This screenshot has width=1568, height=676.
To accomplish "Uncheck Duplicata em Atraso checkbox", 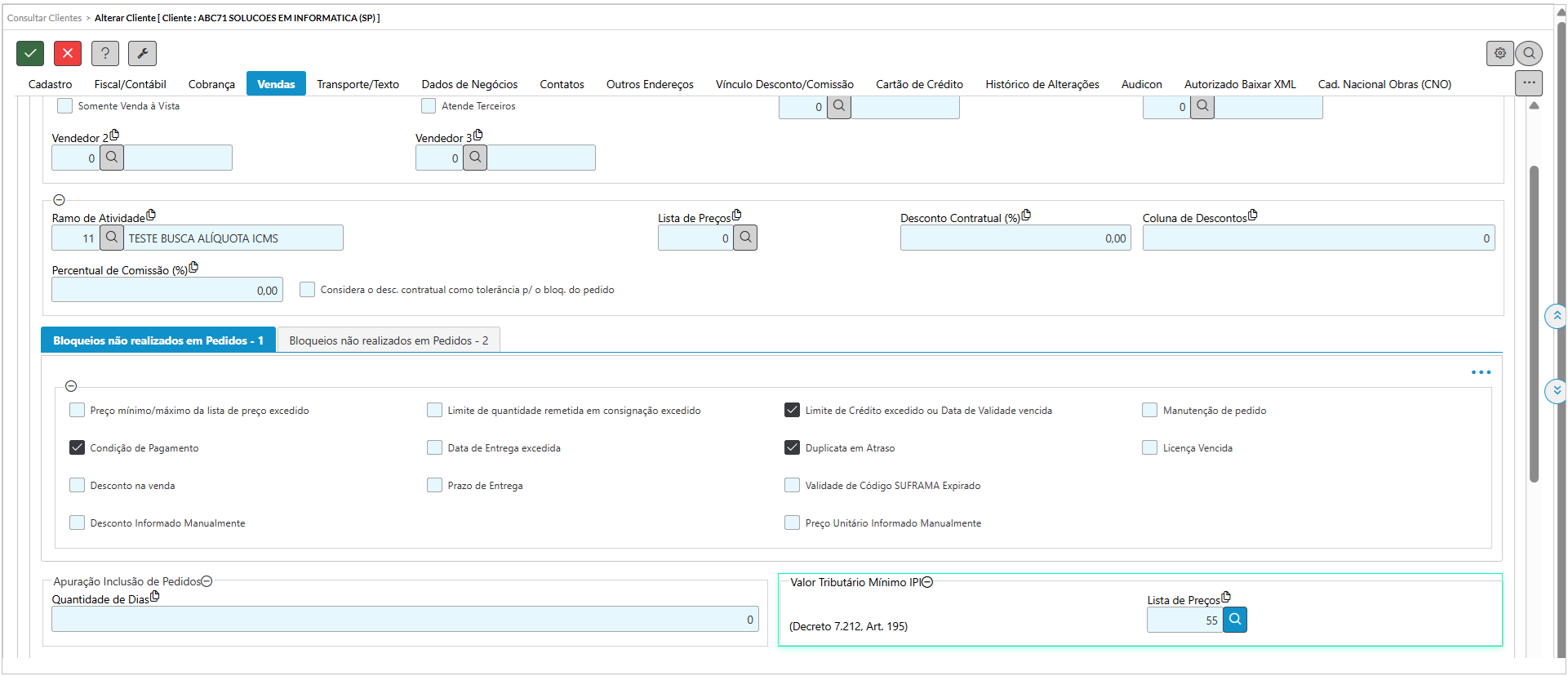I will coord(792,447).
